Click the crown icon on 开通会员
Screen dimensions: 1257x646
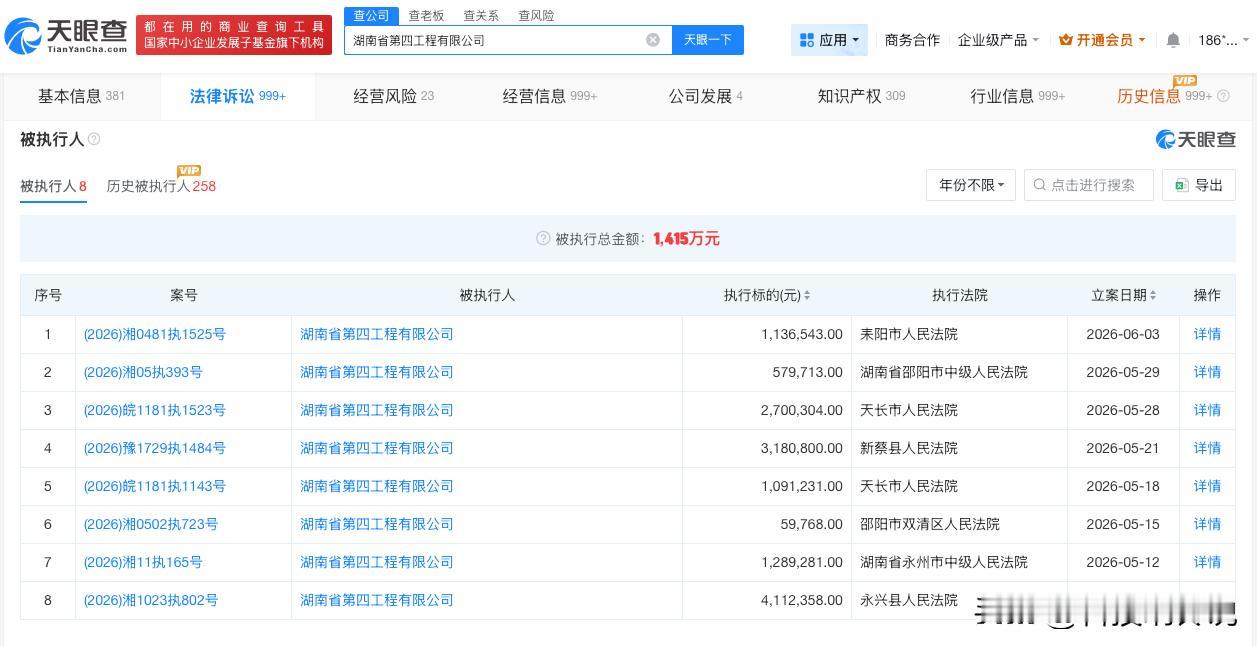tap(1065, 40)
